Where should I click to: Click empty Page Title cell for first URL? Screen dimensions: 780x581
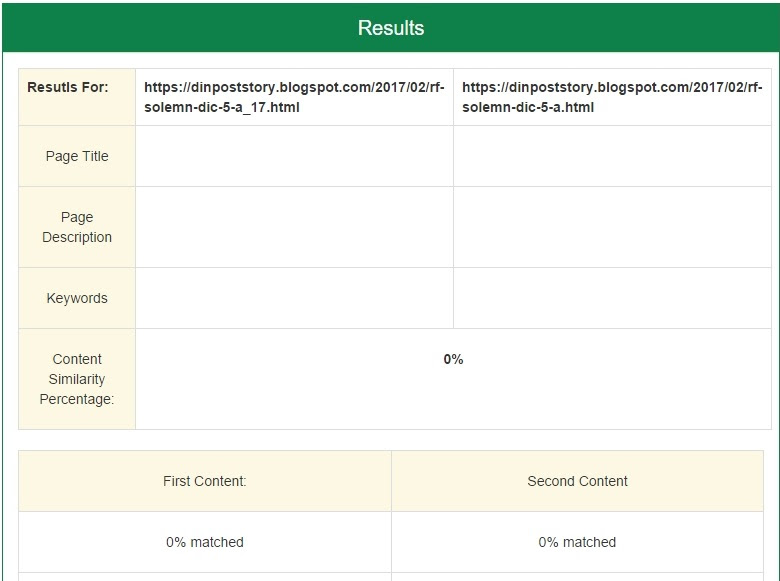(x=294, y=156)
